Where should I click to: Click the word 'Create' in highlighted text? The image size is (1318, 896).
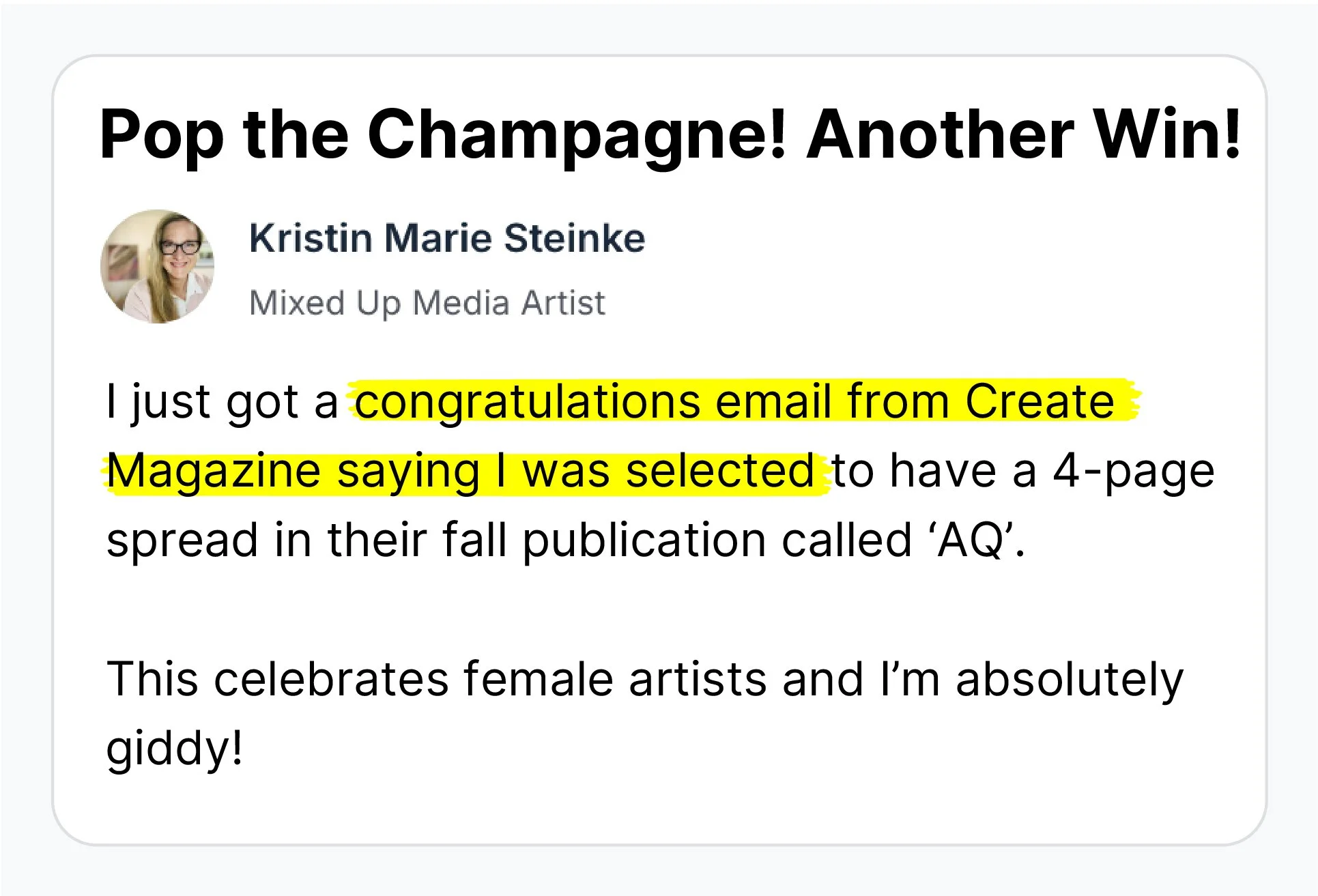click(1039, 401)
